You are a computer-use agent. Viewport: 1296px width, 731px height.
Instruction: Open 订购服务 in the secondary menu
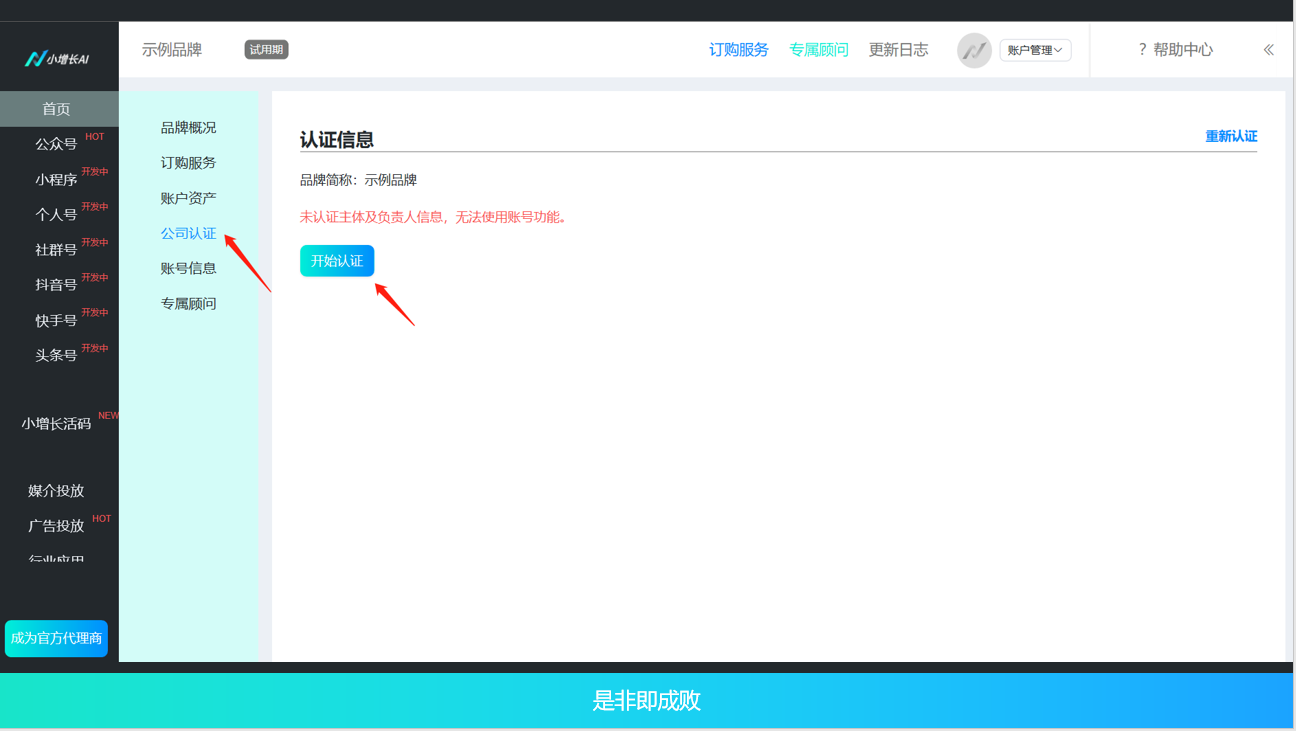(x=188, y=163)
